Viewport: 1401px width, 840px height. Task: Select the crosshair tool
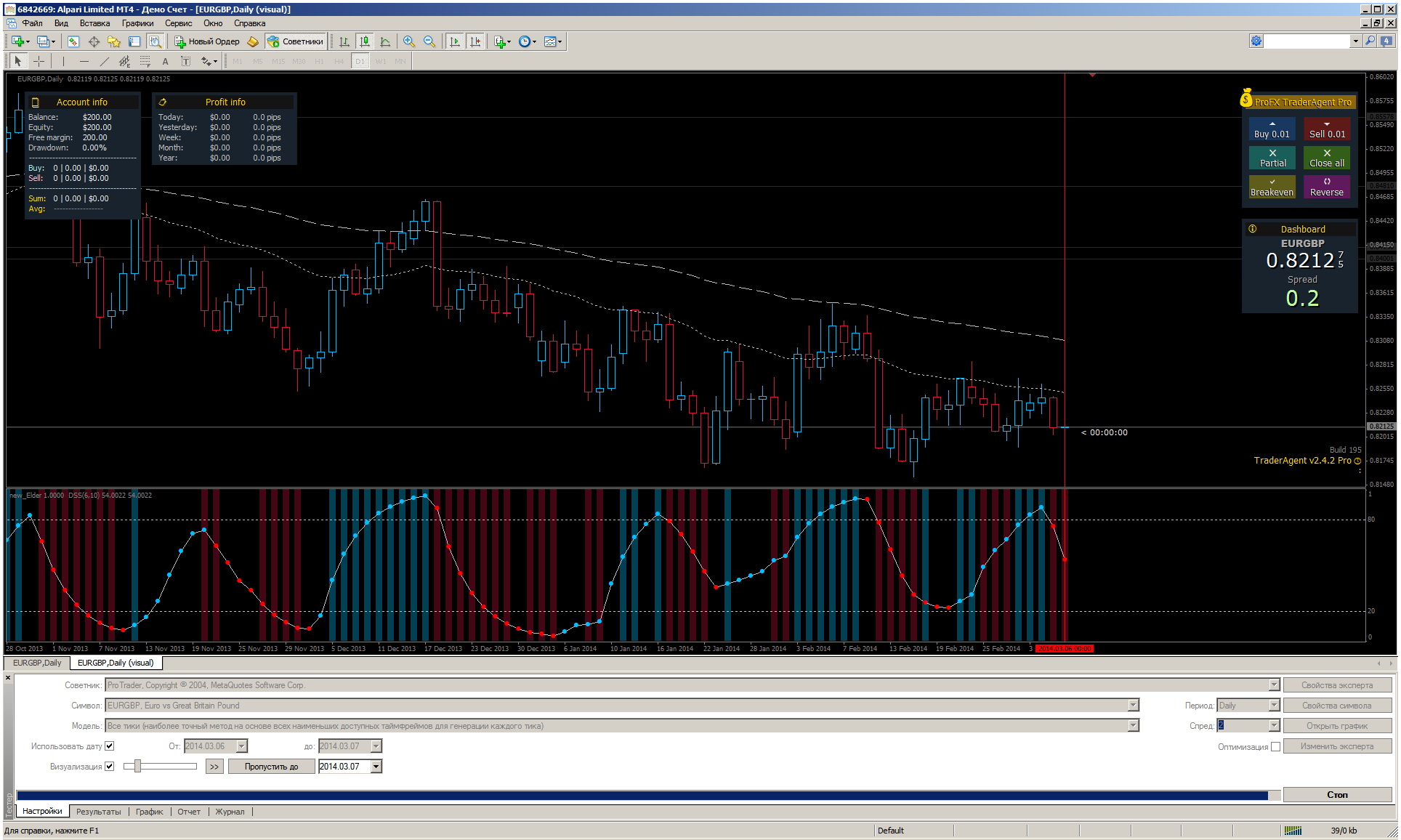(39, 61)
